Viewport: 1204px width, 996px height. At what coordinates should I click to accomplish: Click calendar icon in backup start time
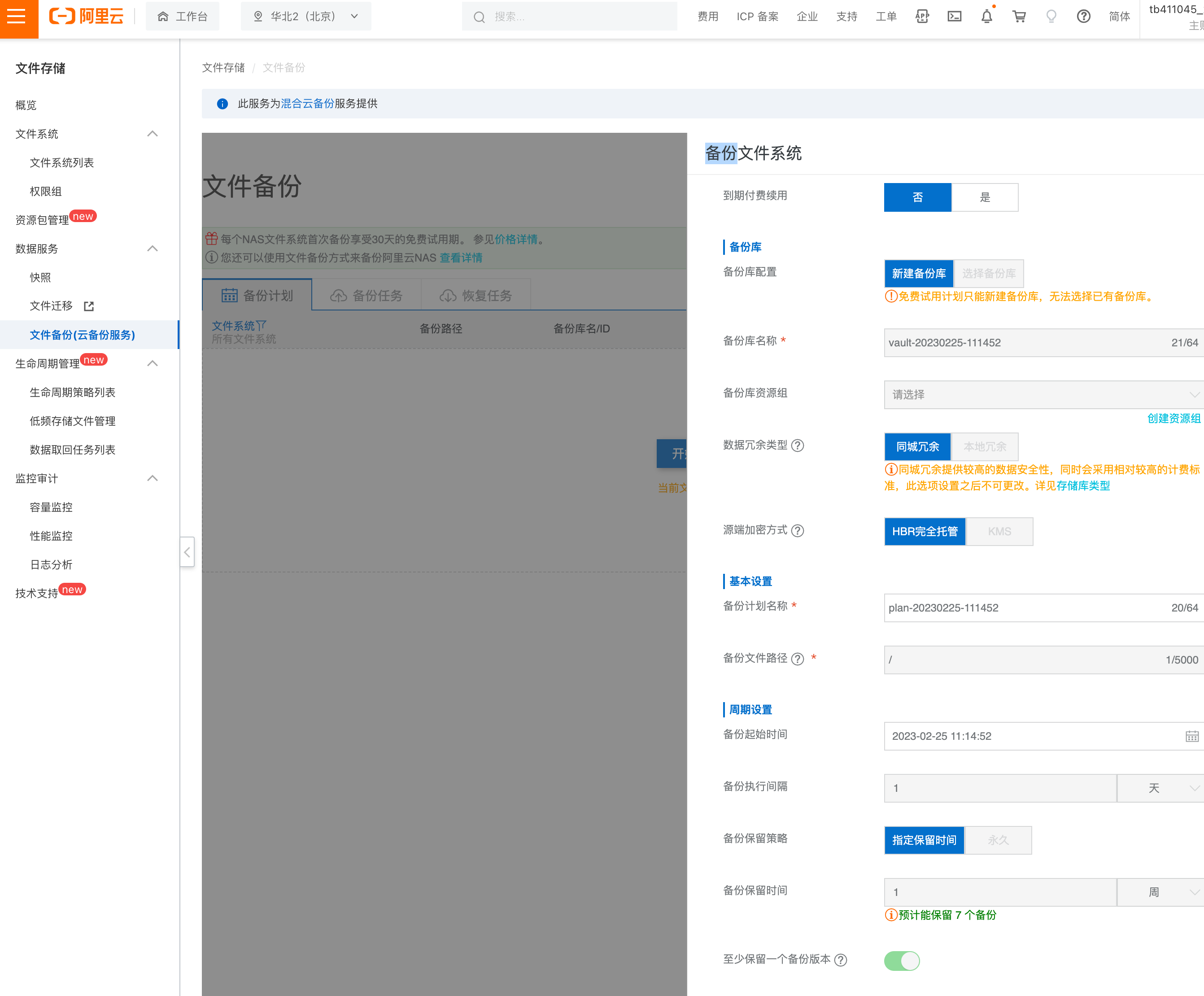click(x=1191, y=736)
